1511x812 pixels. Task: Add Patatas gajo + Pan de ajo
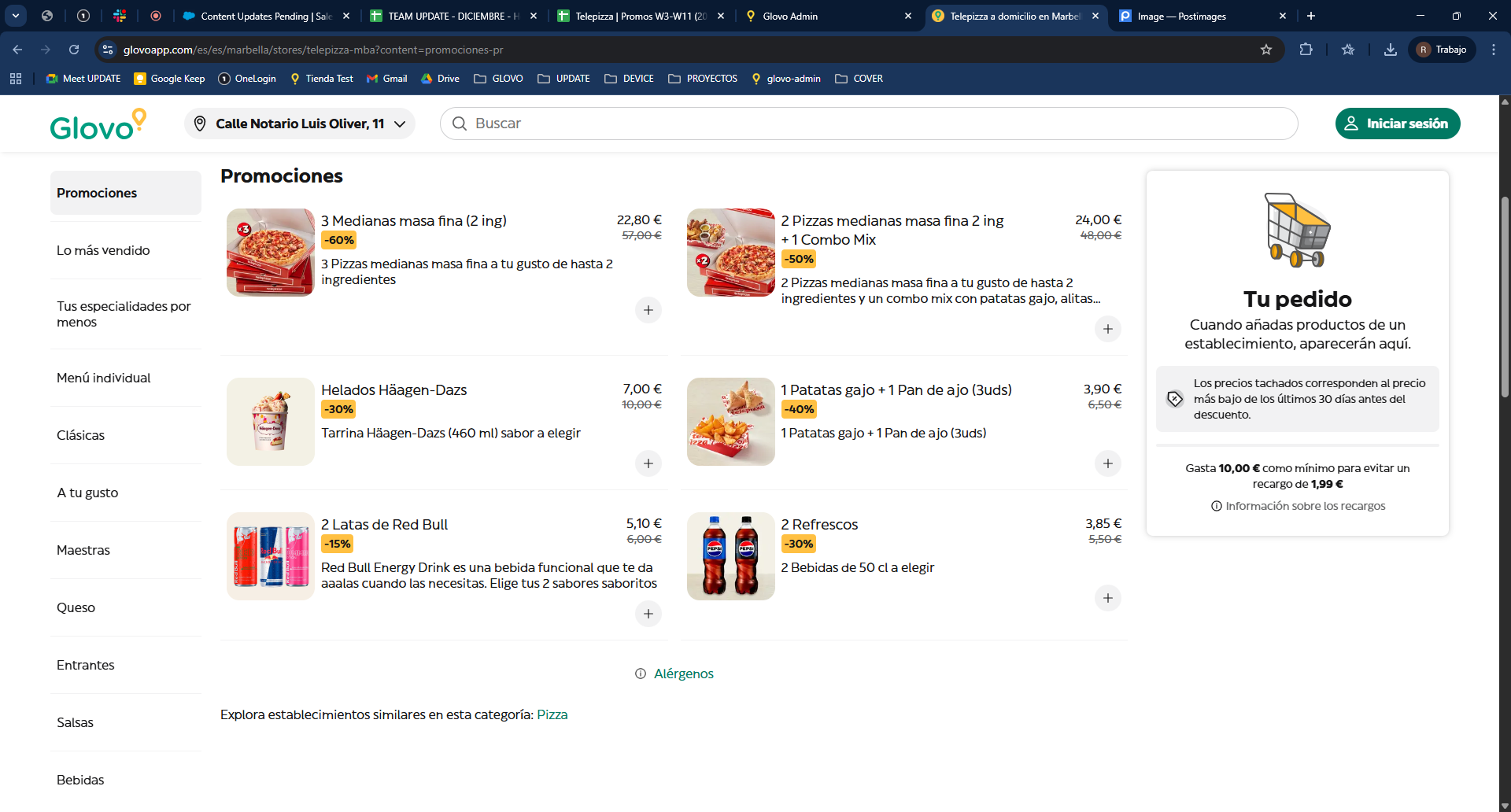coord(1107,463)
